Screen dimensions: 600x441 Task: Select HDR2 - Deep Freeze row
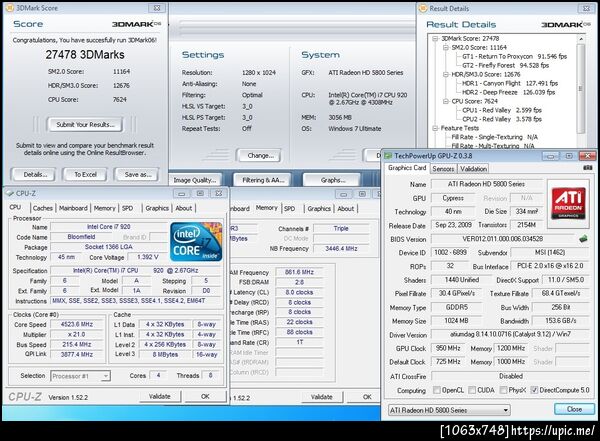tap(508, 92)
